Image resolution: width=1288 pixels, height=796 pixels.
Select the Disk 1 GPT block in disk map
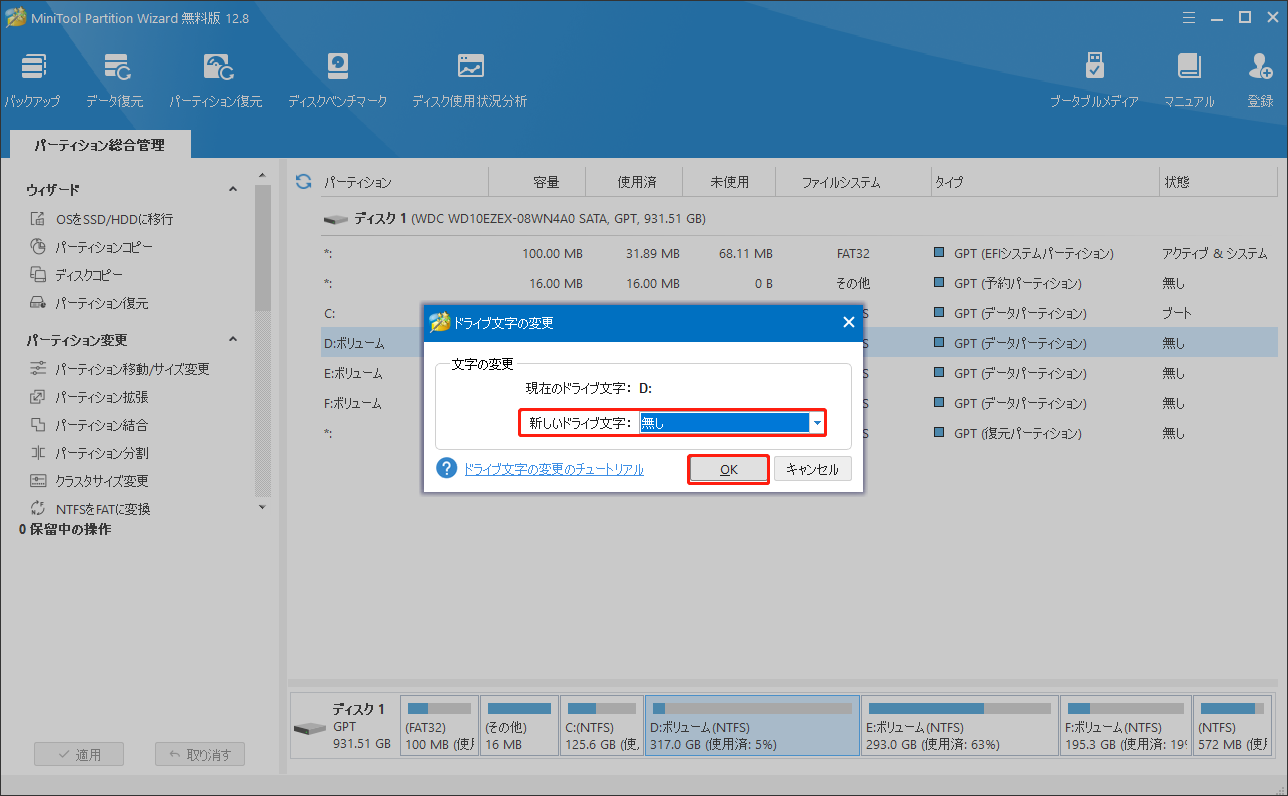coord(344,726)
